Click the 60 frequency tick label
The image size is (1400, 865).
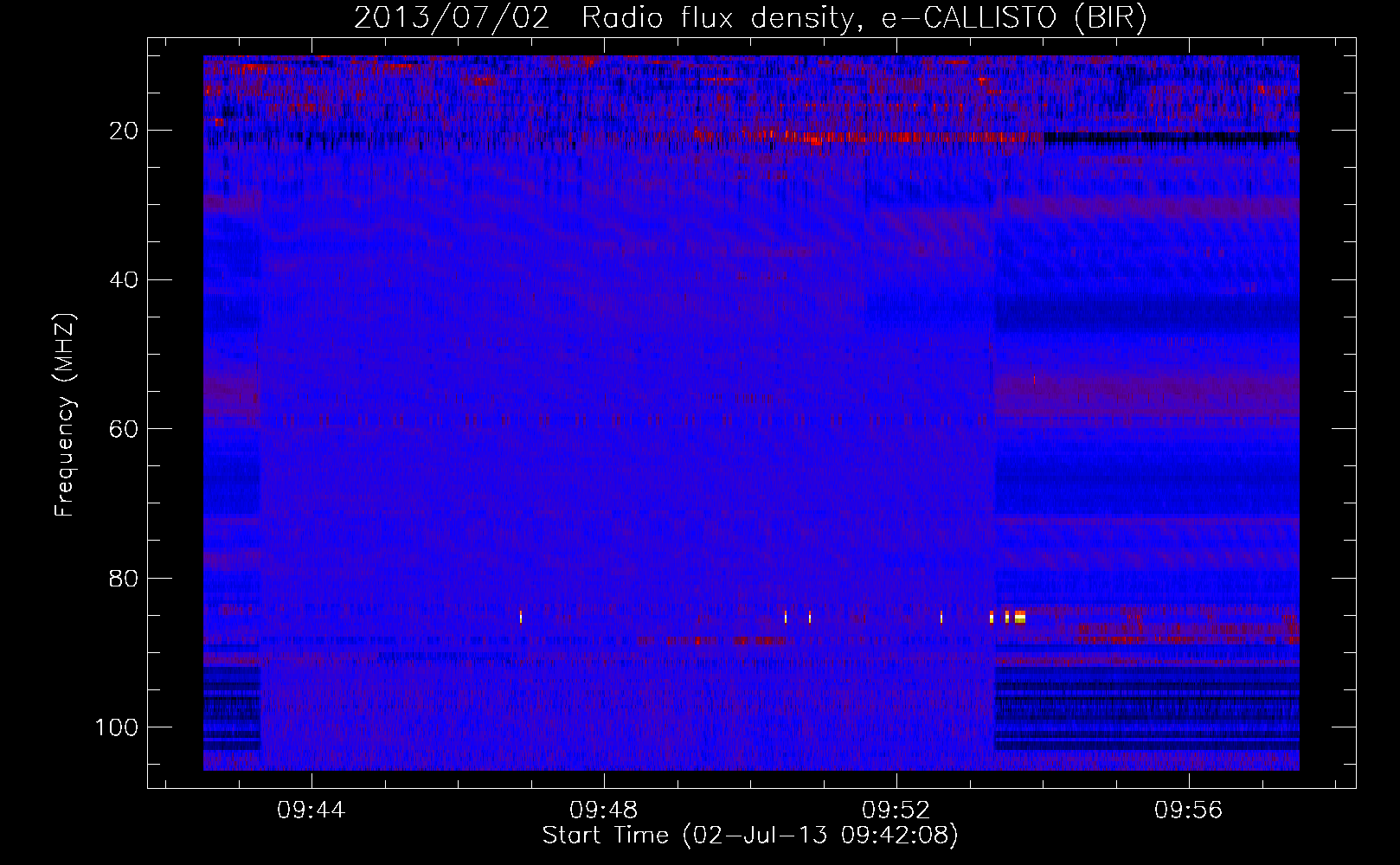(x=125, y=429)
